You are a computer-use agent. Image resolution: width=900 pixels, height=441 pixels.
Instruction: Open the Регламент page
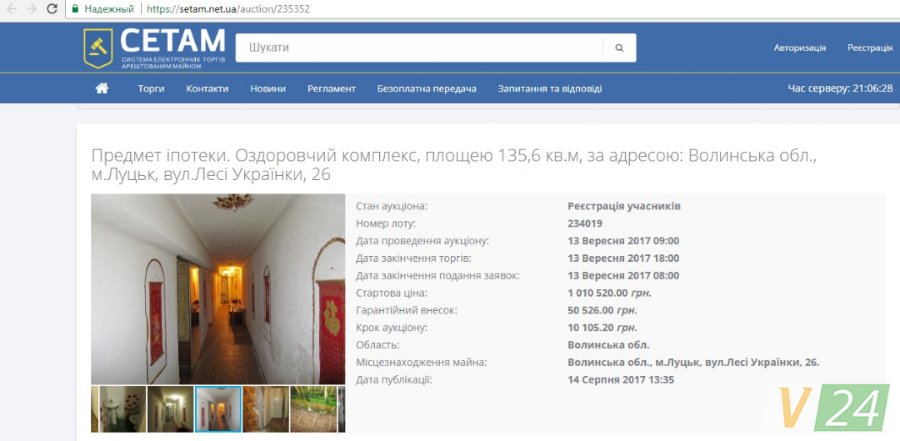[331, 89]
